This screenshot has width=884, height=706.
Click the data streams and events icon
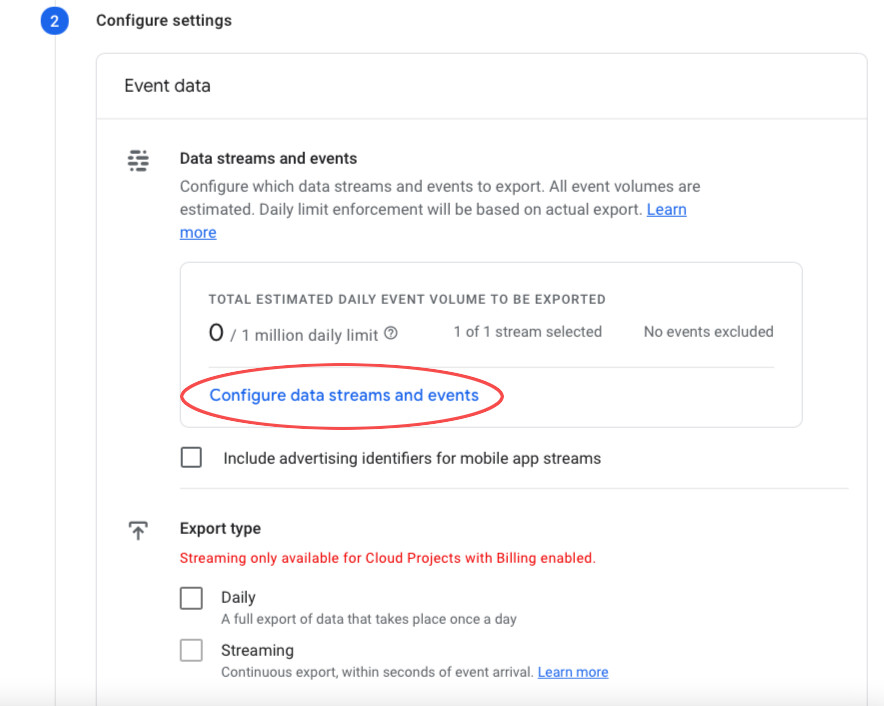point(138,160)
